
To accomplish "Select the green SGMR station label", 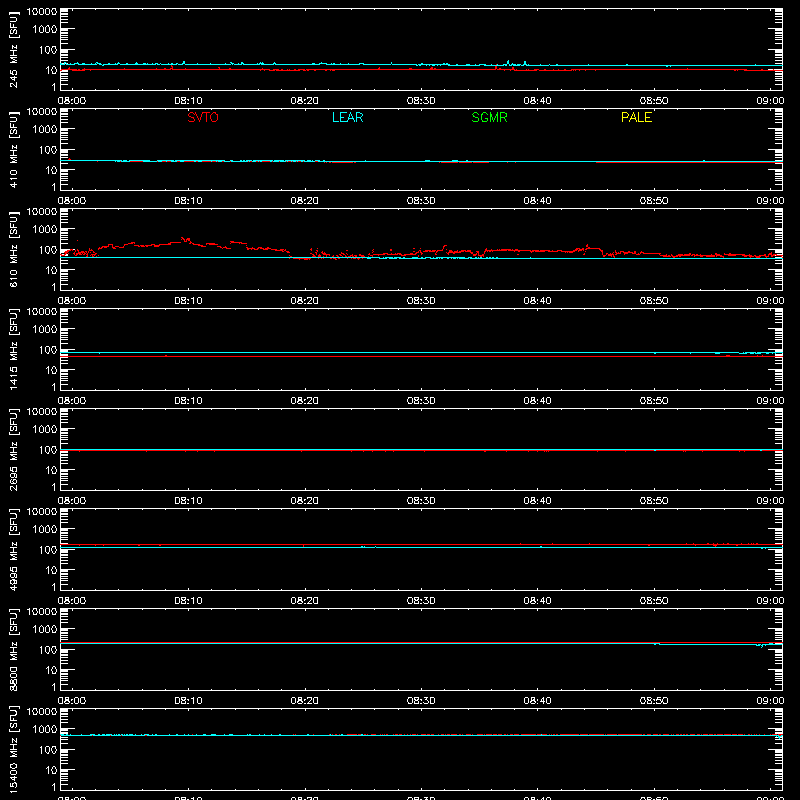I will [x=489, y=117].
